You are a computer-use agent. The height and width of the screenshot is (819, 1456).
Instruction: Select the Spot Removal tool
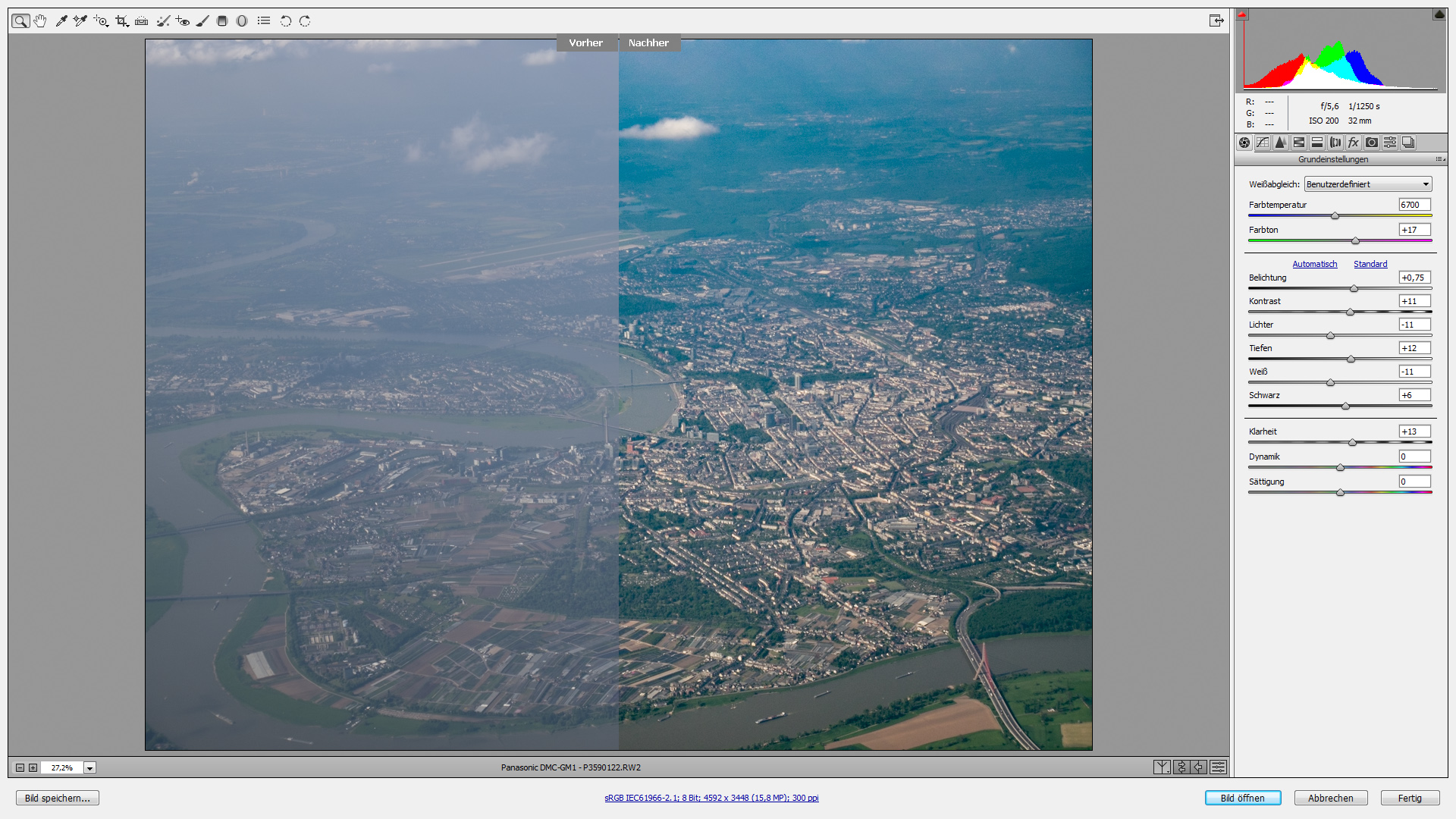click(162, 21)
